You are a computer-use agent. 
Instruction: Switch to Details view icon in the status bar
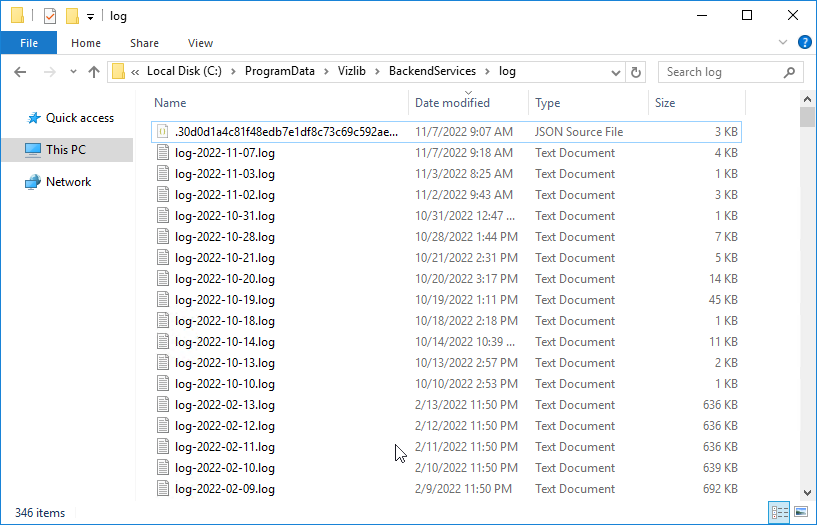coord(779,512)
